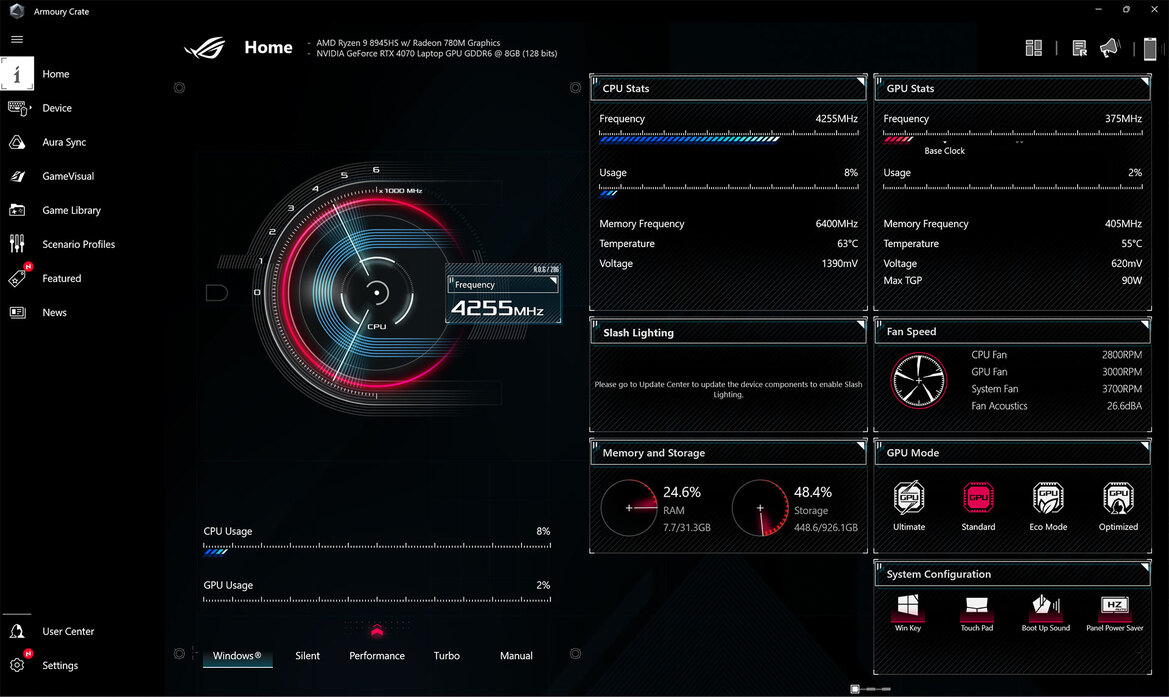Select the Silent operating mode

[307, 656]
